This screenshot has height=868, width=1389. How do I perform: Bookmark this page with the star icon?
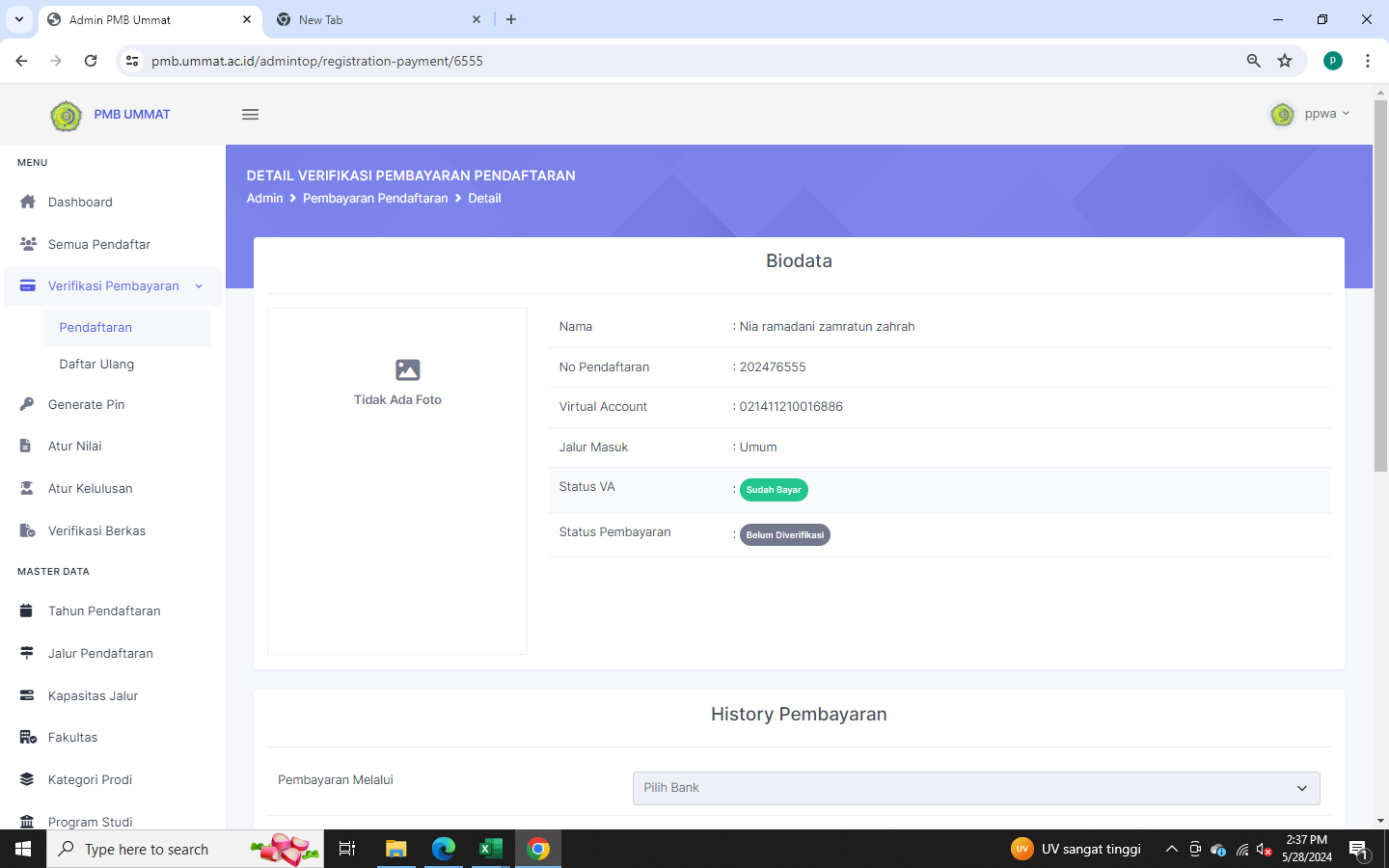click(x=1285, y=61)
